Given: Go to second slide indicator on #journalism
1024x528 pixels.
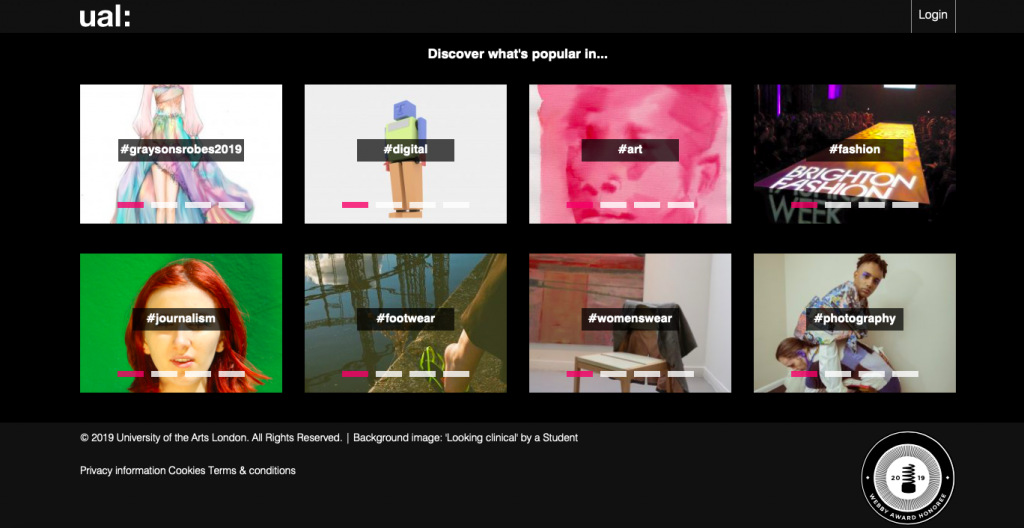Looking at the screenshot, I should pos(164,374).
